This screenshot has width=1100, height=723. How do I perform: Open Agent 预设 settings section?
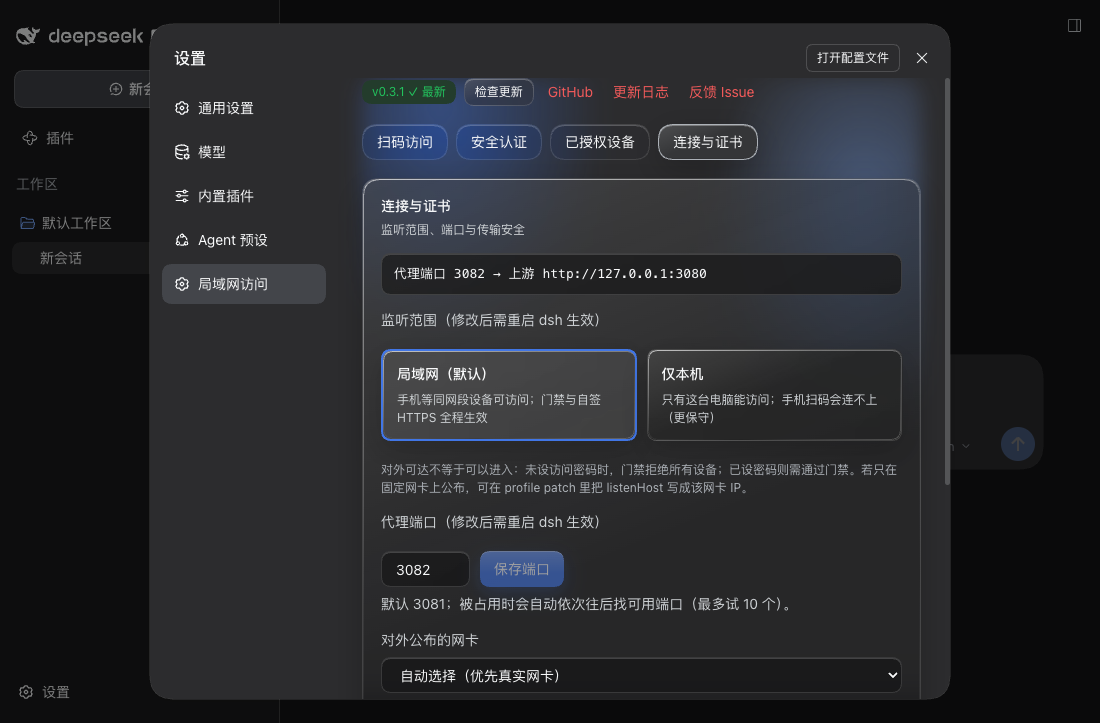[243, 240]
